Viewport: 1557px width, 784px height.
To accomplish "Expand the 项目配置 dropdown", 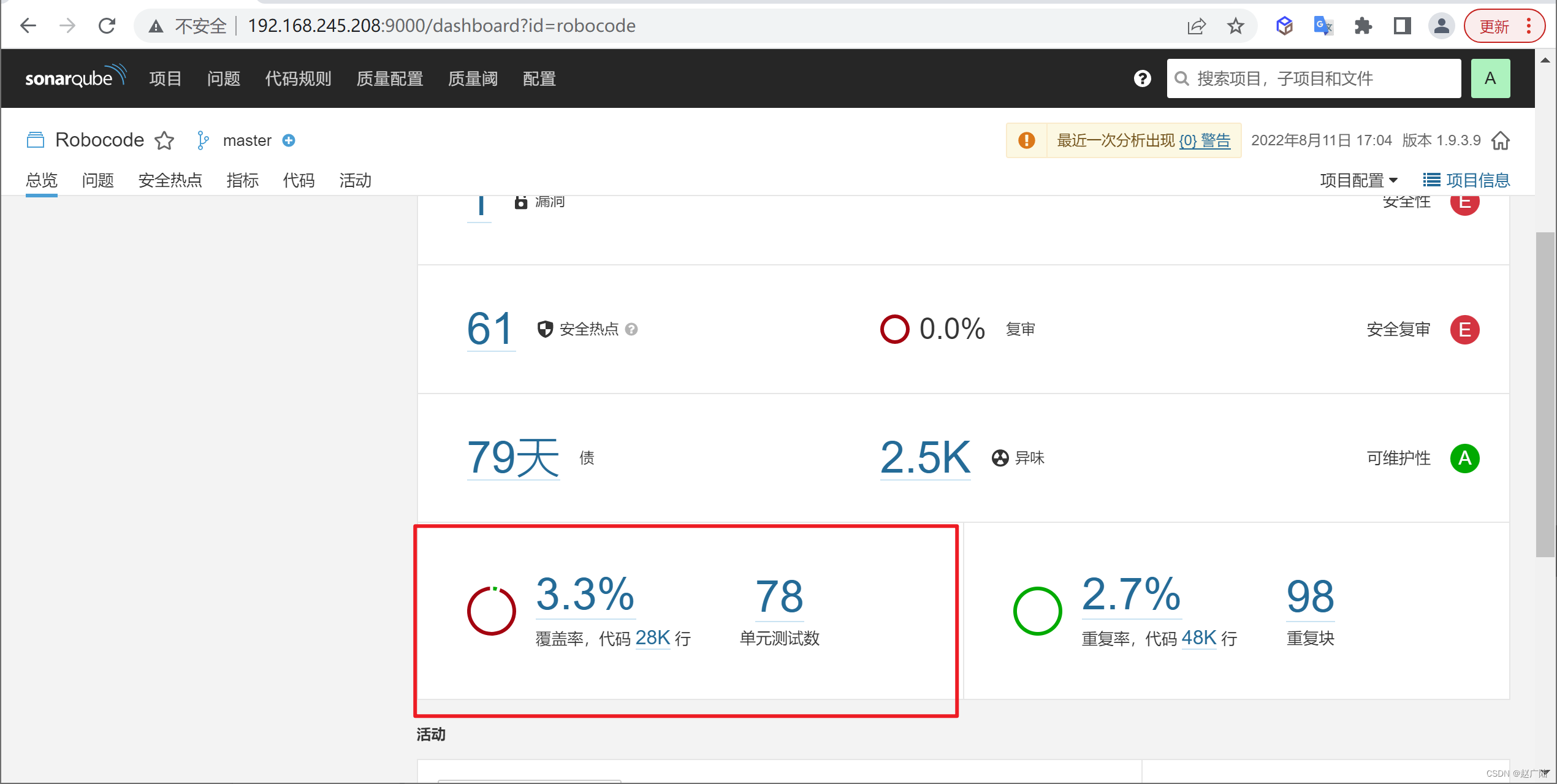I will click(x=1359, y=180).
